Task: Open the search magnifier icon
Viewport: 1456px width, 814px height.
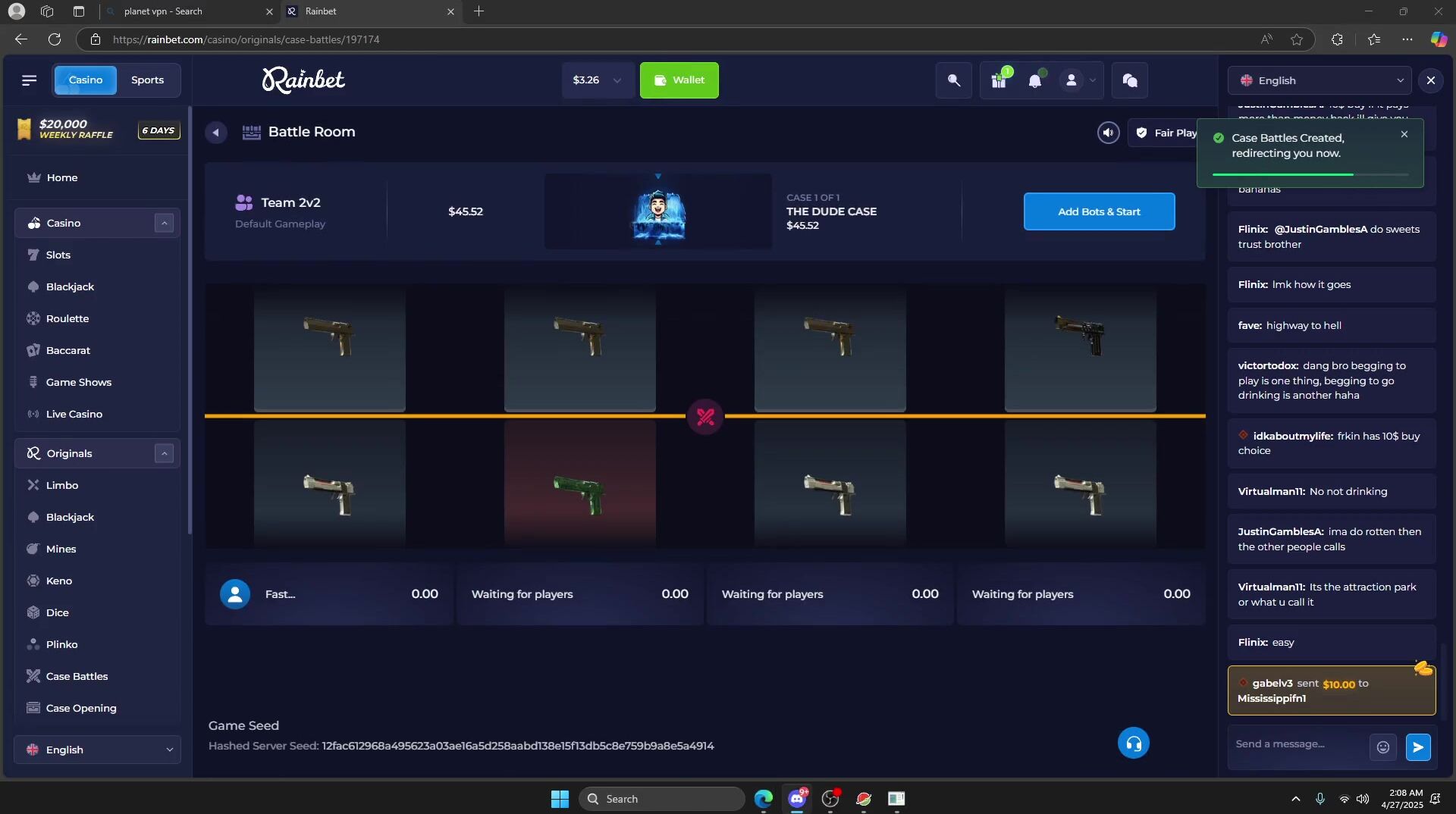Action: [x=953, y=80]
